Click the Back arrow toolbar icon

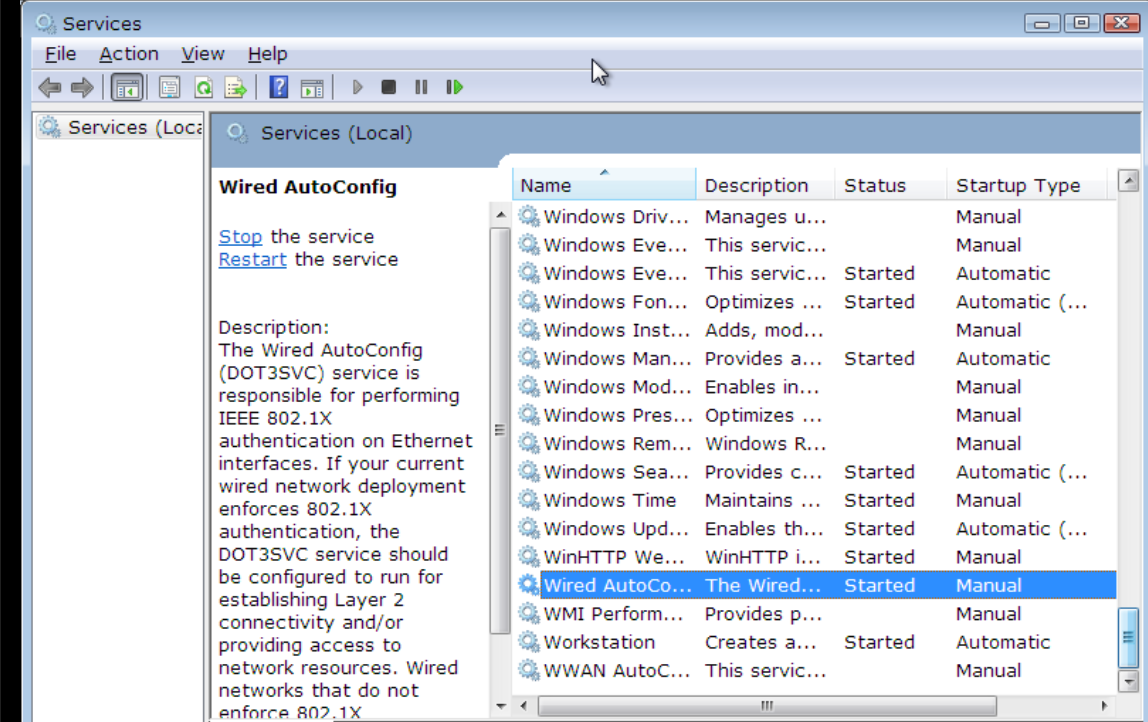pyautogui.click(x=49, y=88)
